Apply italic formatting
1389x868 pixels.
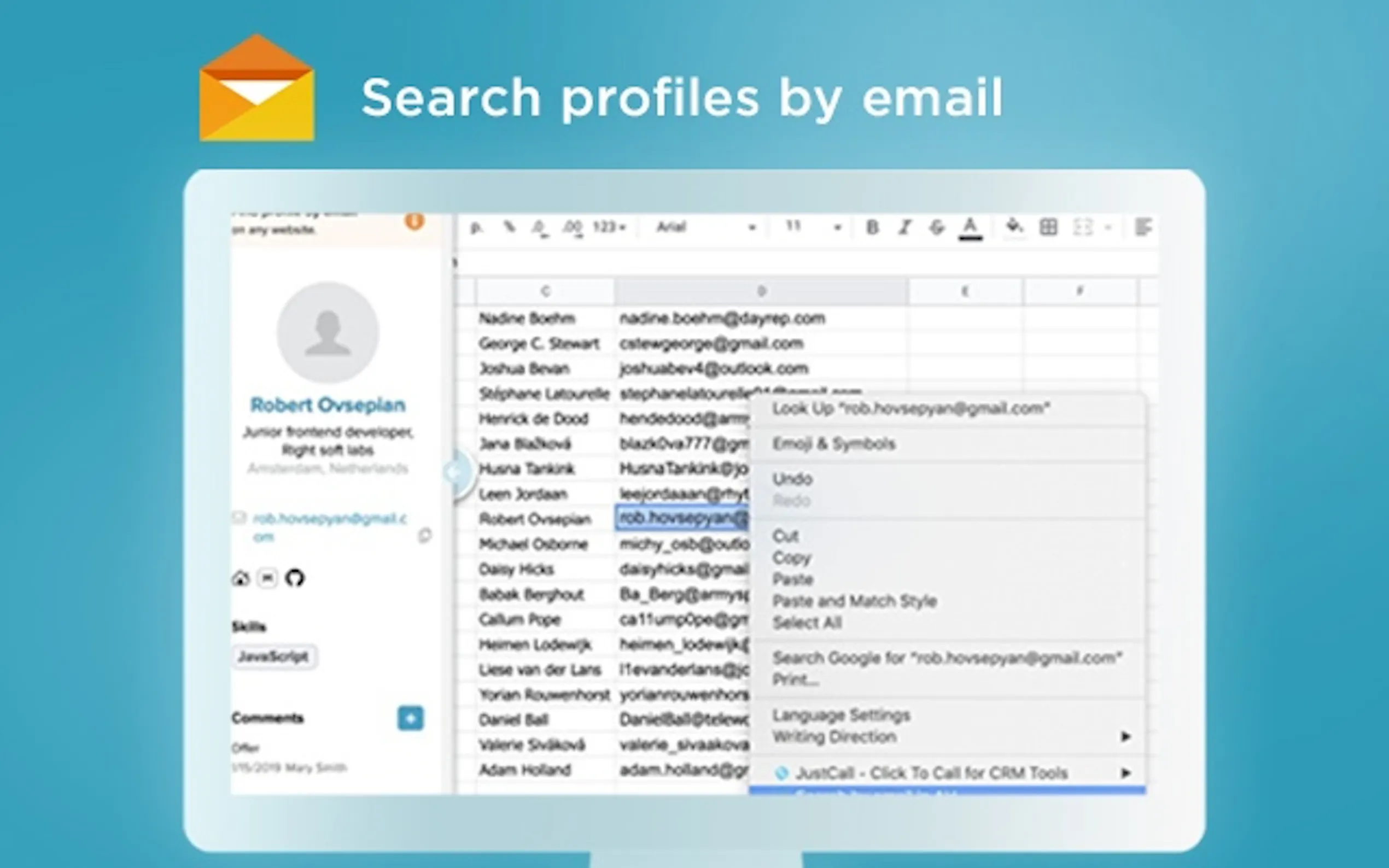pos(905,228)
